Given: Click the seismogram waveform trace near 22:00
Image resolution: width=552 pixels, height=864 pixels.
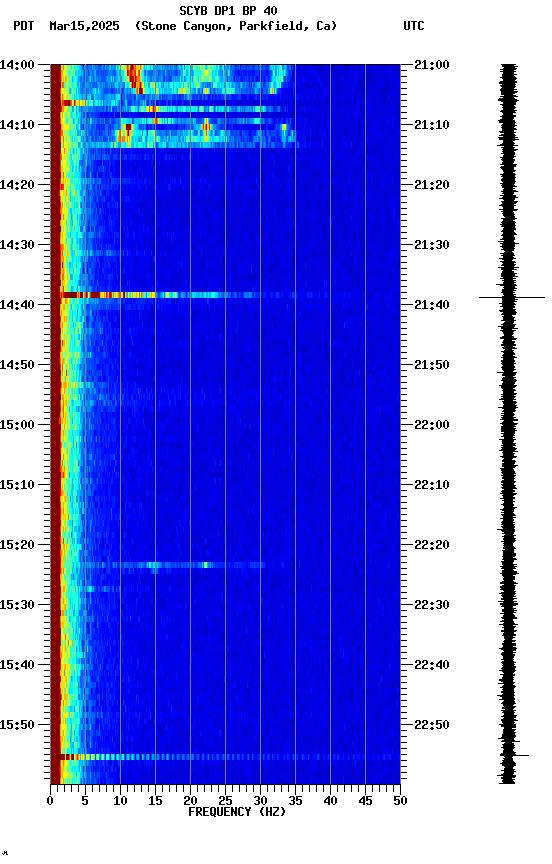Looking at the screenshot, I should pos(509,425).
